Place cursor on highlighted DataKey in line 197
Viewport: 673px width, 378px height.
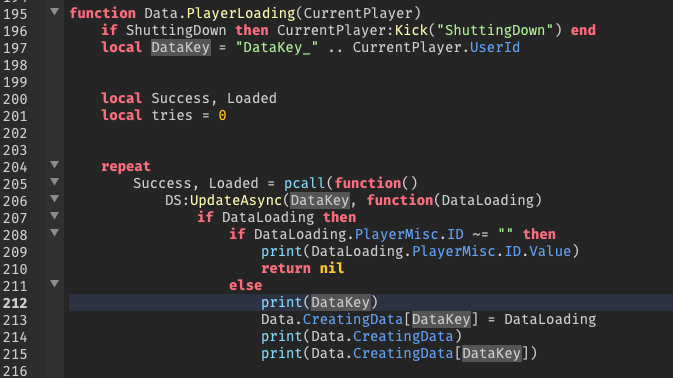181,47
